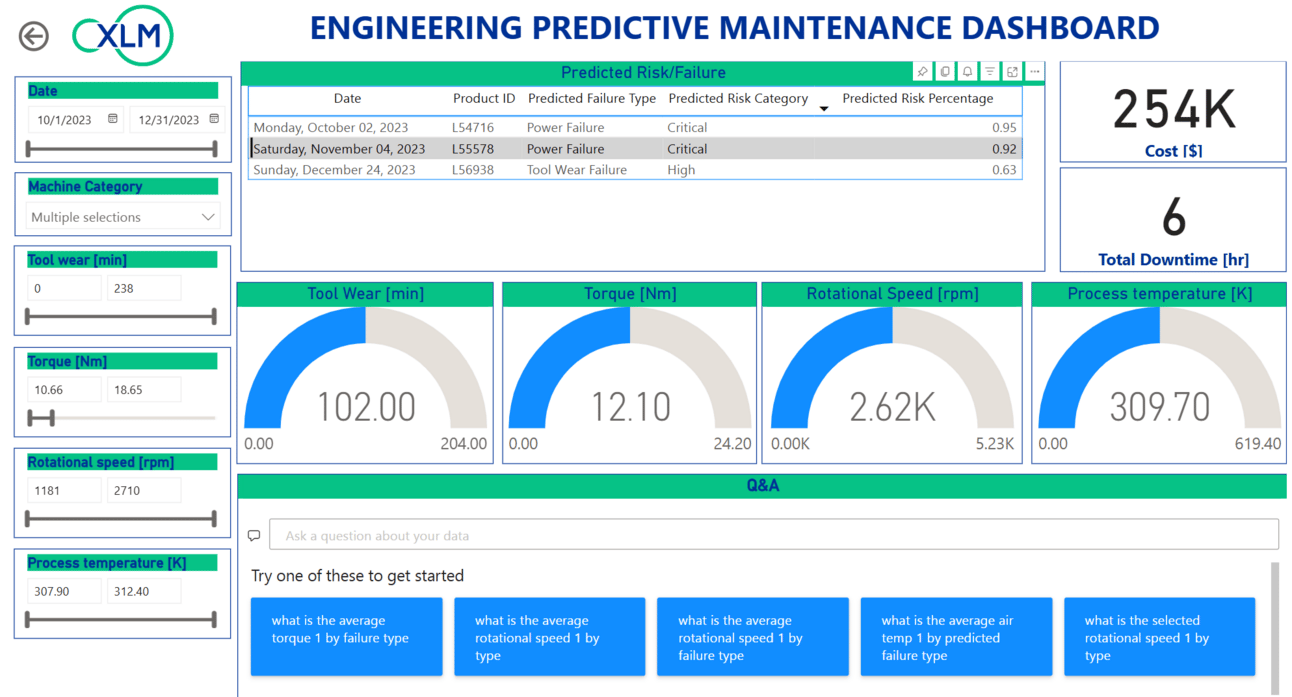Click risk percentage 0.95

[1004, 127]
